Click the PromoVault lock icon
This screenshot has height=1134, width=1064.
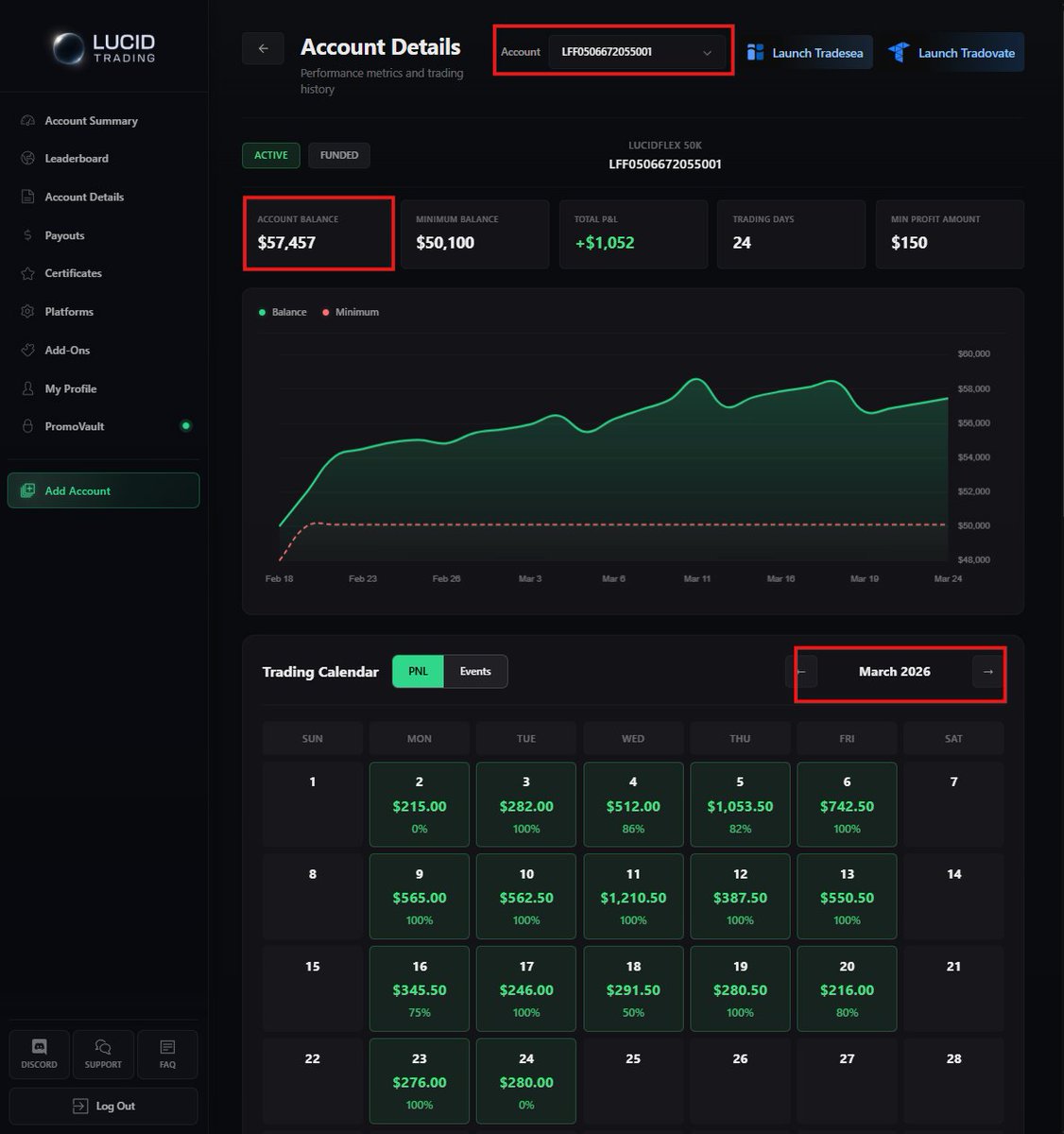[x=27, y=426]
